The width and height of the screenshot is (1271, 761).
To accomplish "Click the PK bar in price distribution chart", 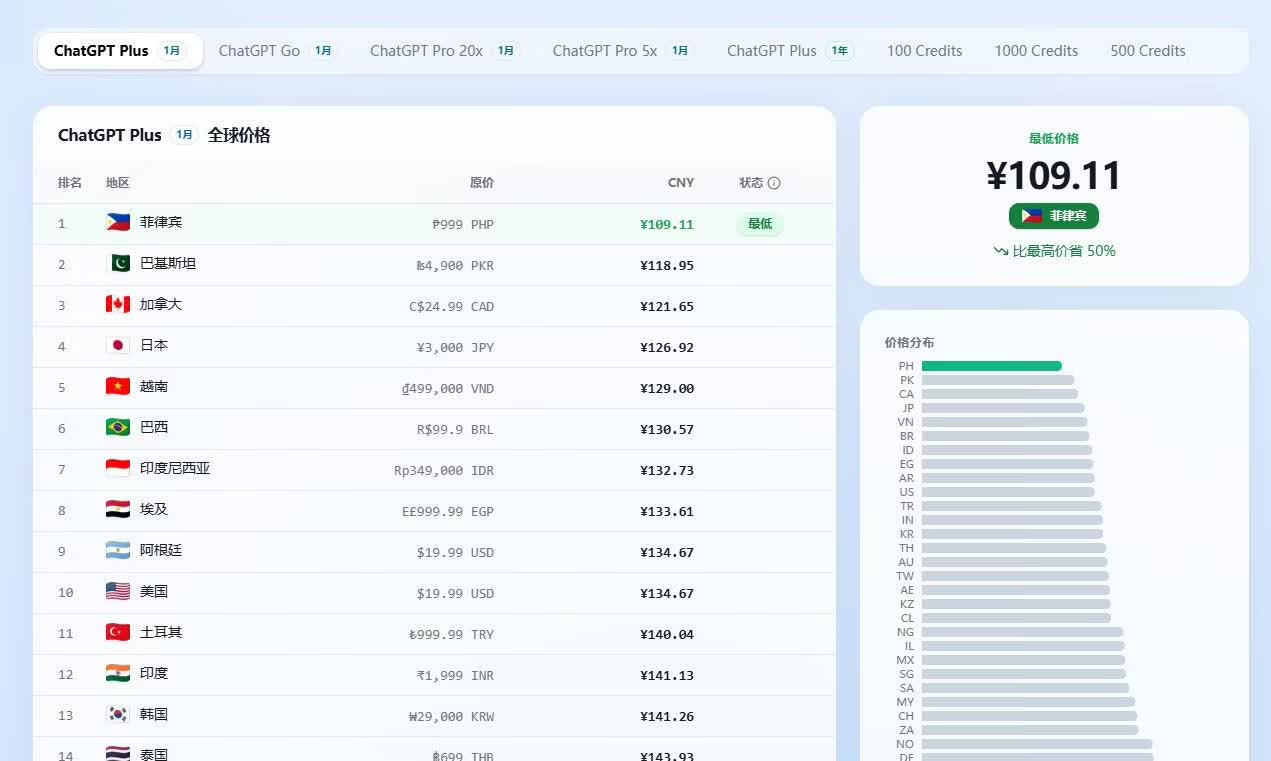I will (x=998, y=380).
